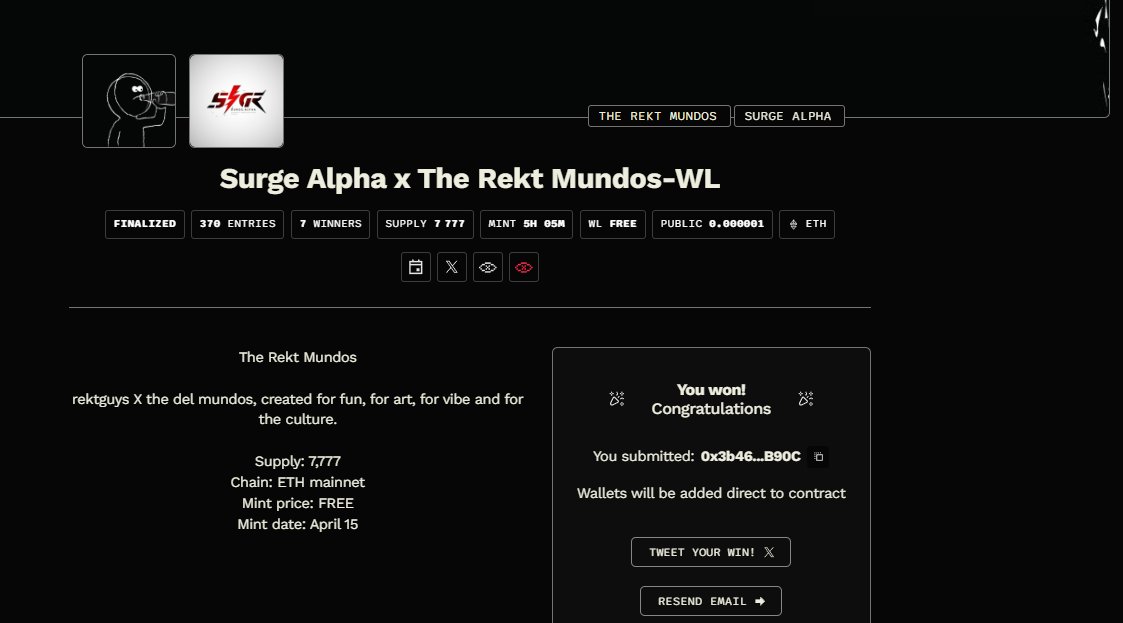Click 'Supply: 7,777' description line

pos(298,461)
